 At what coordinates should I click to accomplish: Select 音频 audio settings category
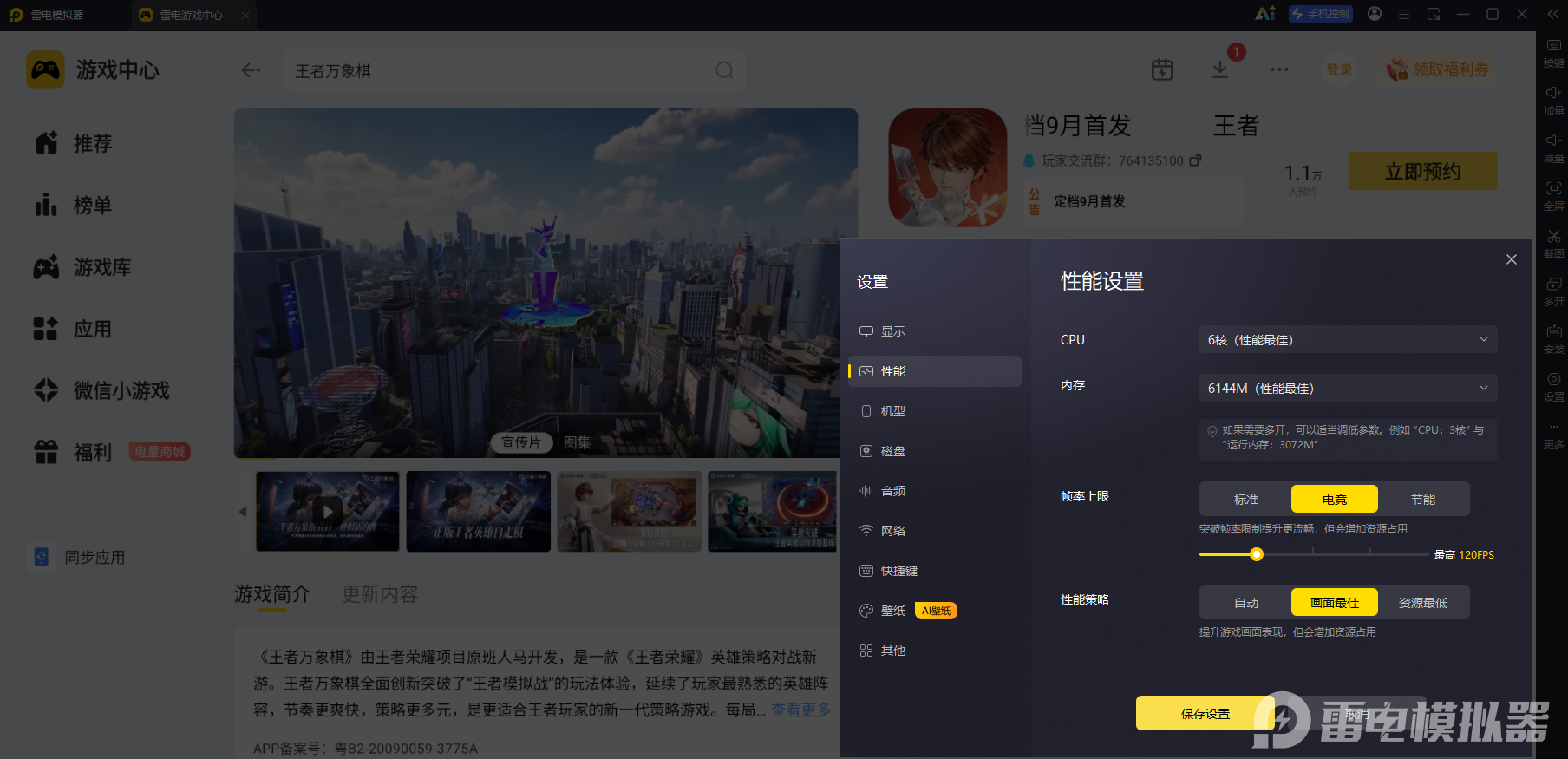[935, 491]
